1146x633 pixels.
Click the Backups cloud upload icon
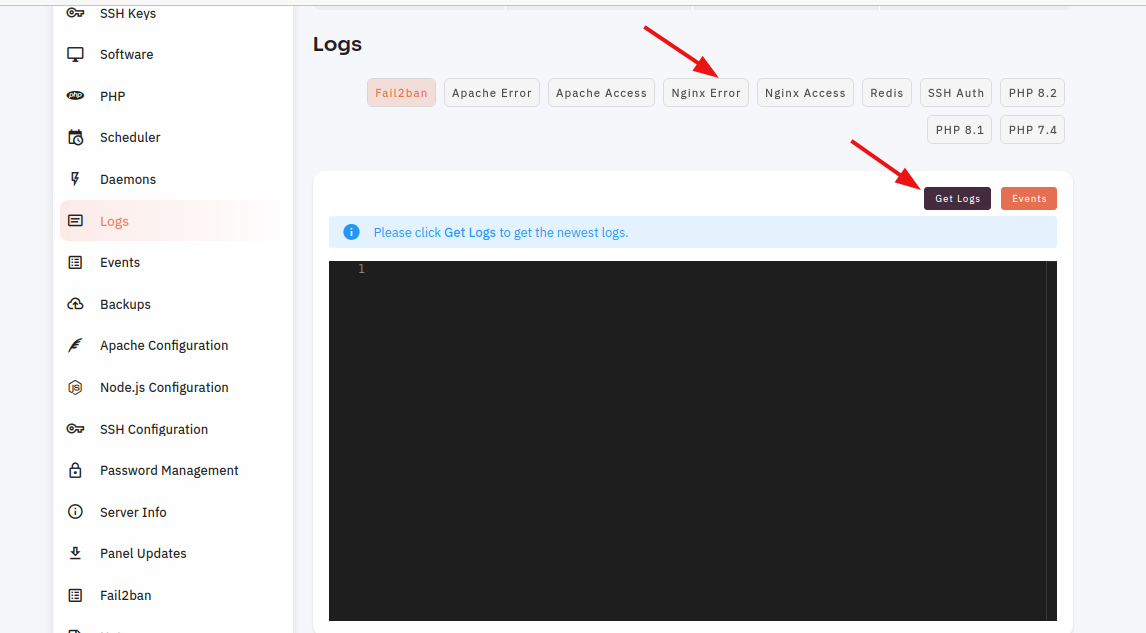pyautogui.click(x=75, y=304)
